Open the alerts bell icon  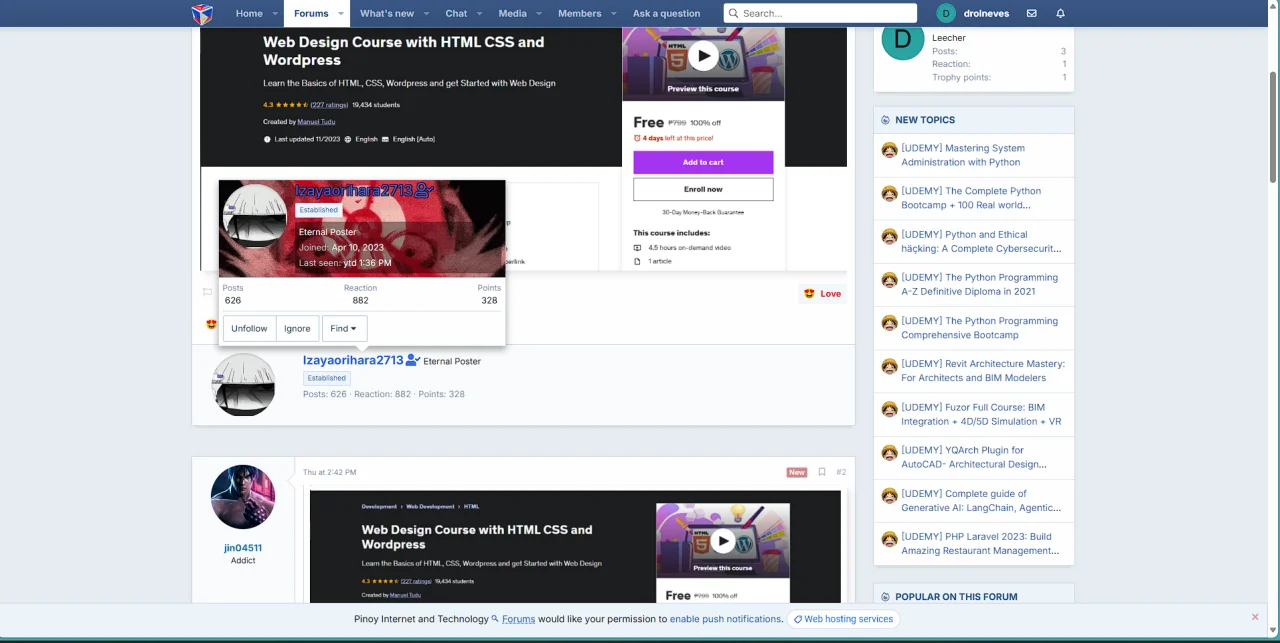tap(1060, 13)
